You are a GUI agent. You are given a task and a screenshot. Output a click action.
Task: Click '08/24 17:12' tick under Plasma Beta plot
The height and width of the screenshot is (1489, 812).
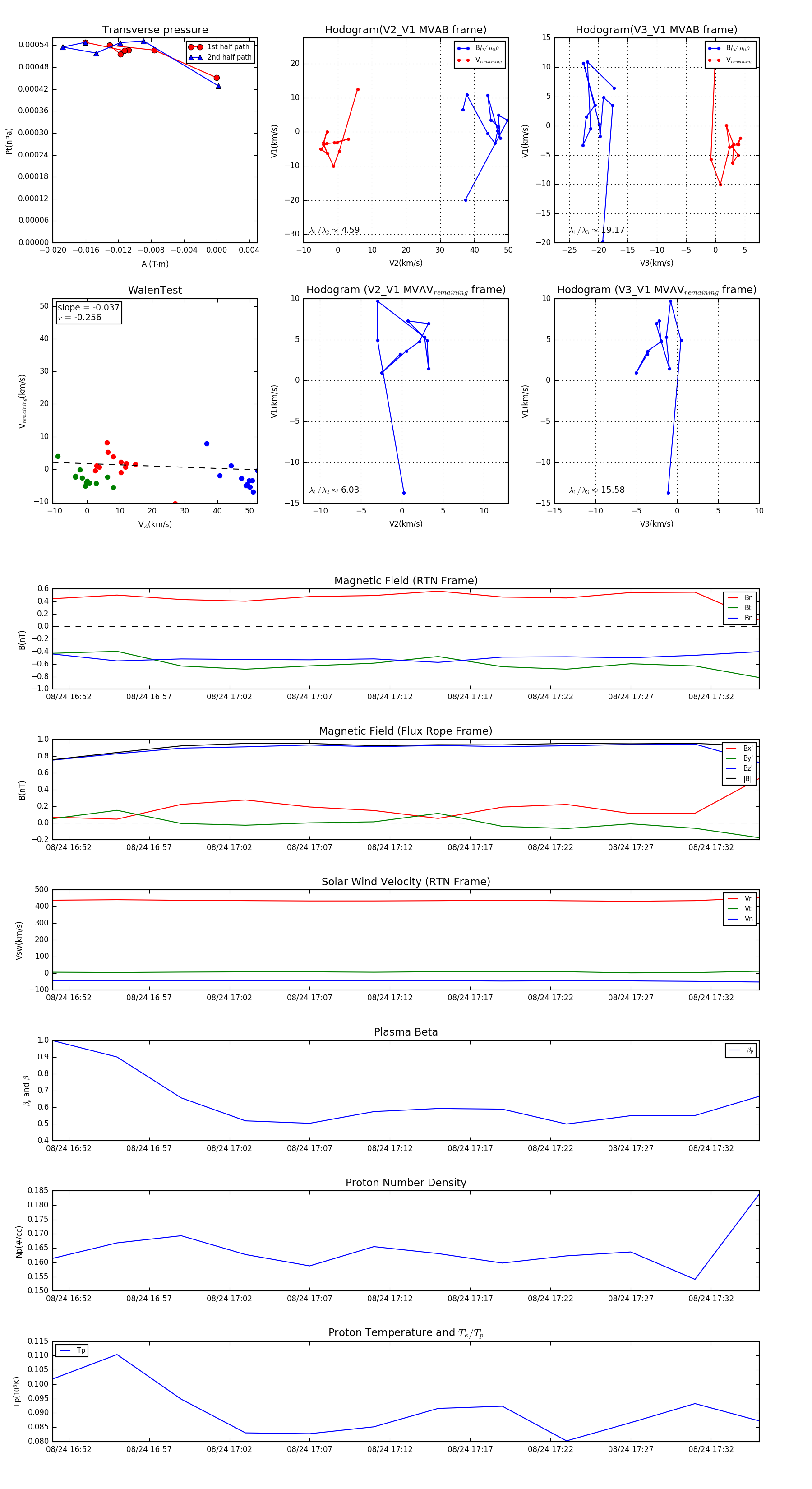(389, 1148)
